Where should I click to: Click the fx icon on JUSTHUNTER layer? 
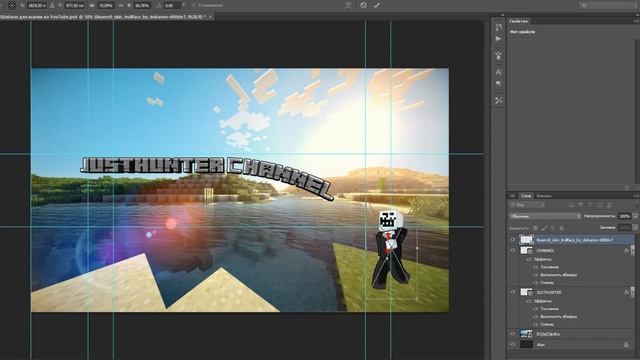(627, 292)
